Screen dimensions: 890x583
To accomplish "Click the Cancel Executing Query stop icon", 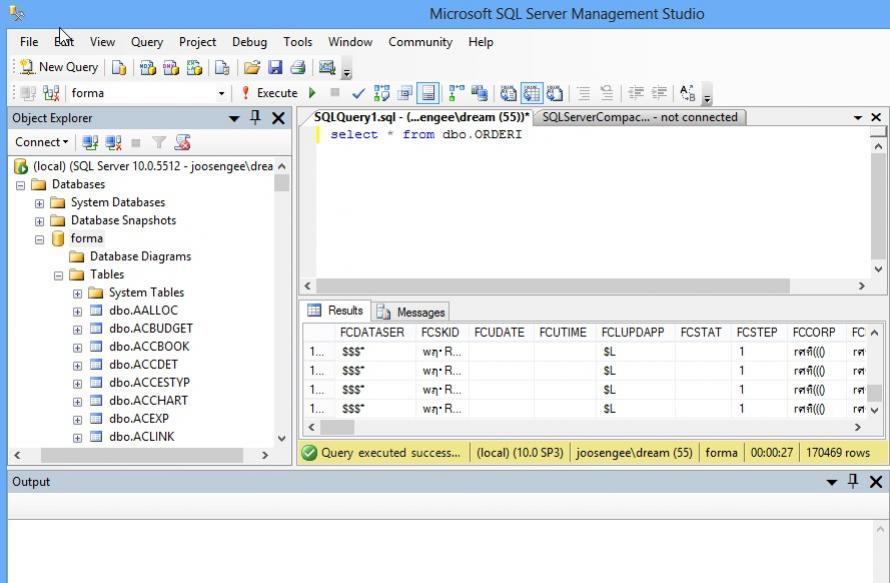I will [335, 93].
